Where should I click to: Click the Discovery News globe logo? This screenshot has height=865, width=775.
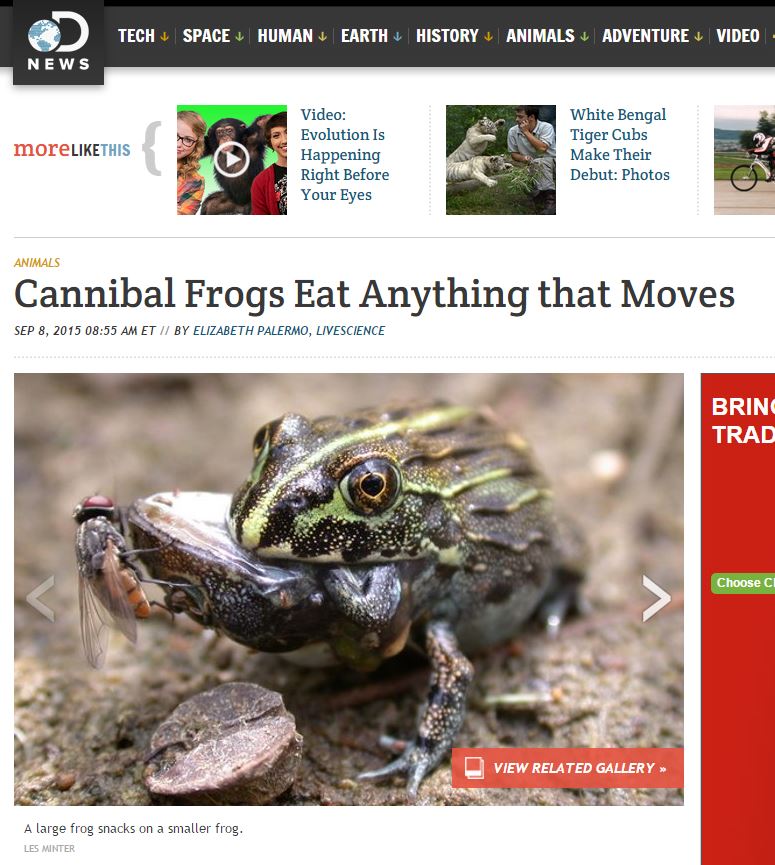pos(58,42)
